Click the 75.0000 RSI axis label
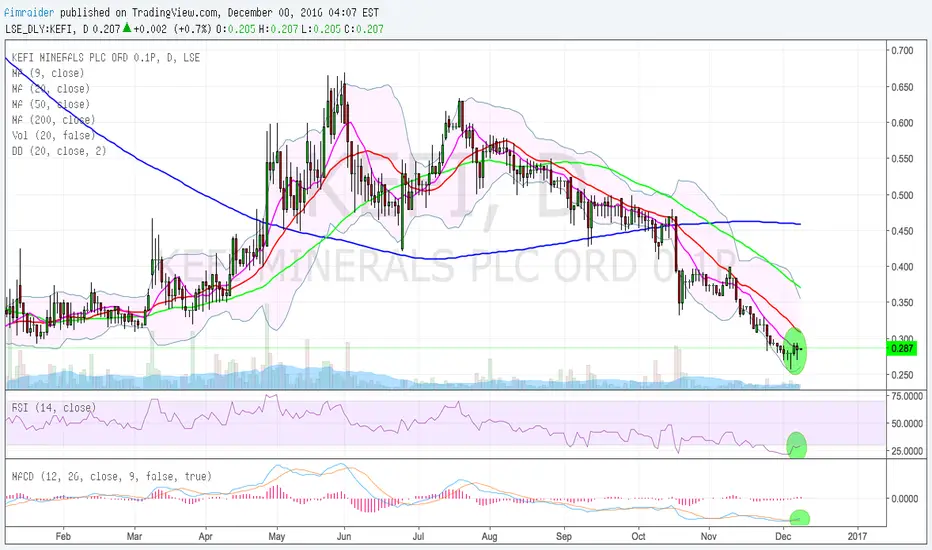Screen dimensions: 932x550 (x=906, y=396)
